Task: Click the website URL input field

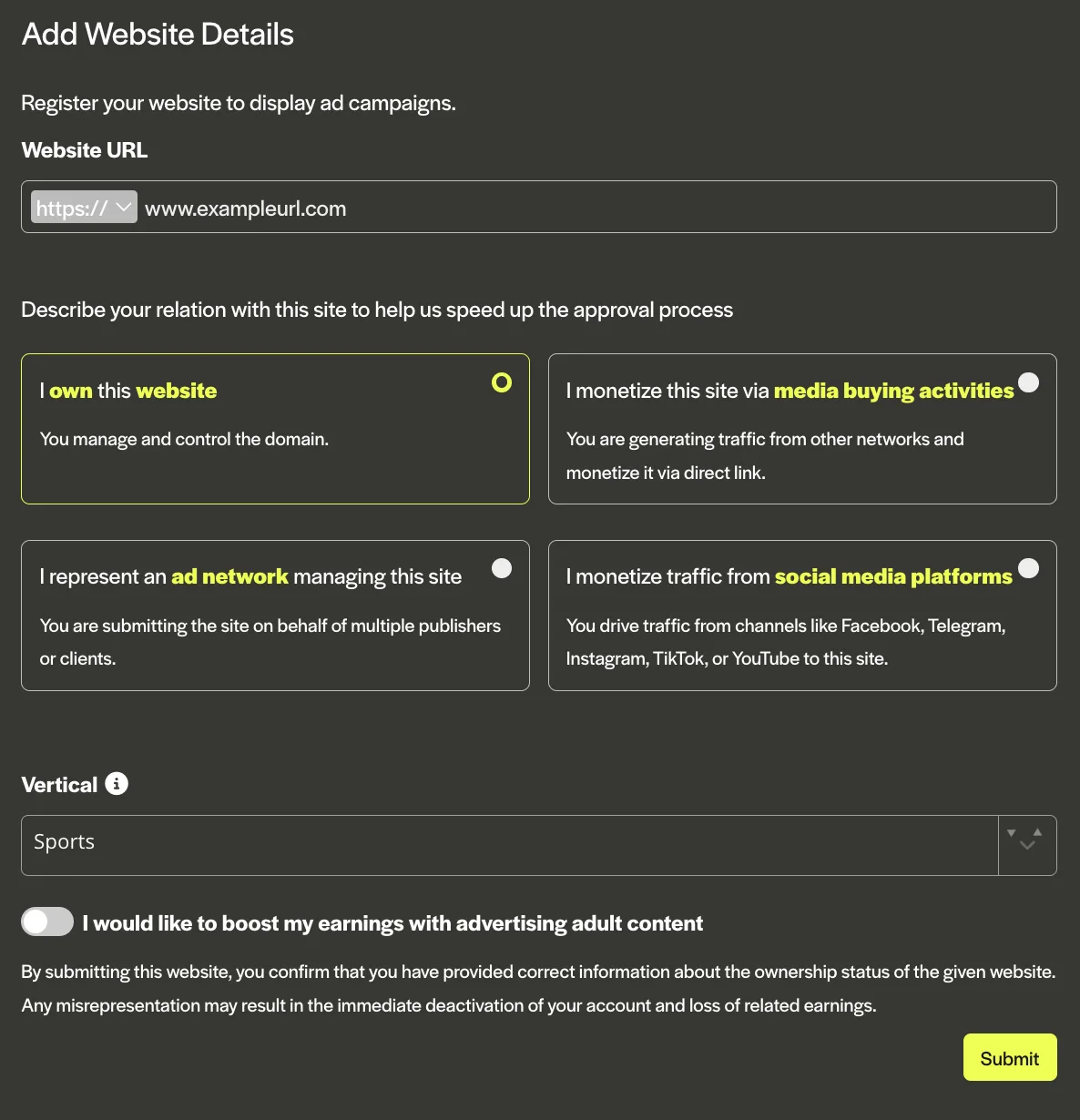Action: pos(455,208)
